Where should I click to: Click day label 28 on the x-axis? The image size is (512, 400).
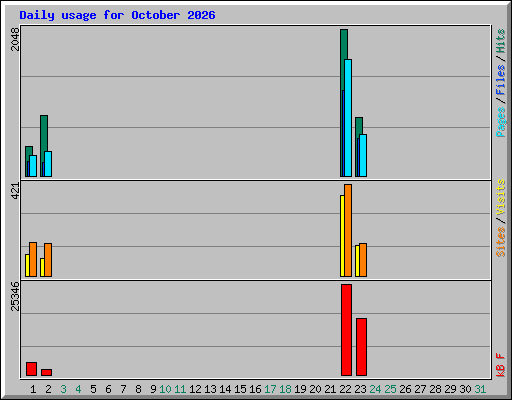pos(435,389)
